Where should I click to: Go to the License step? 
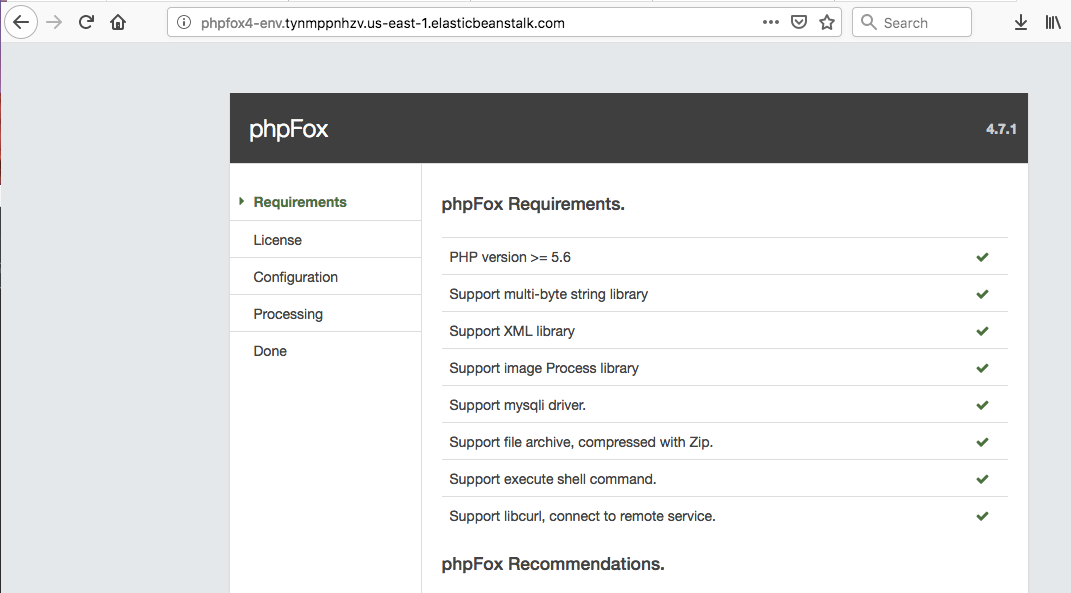tap(277, 240)
